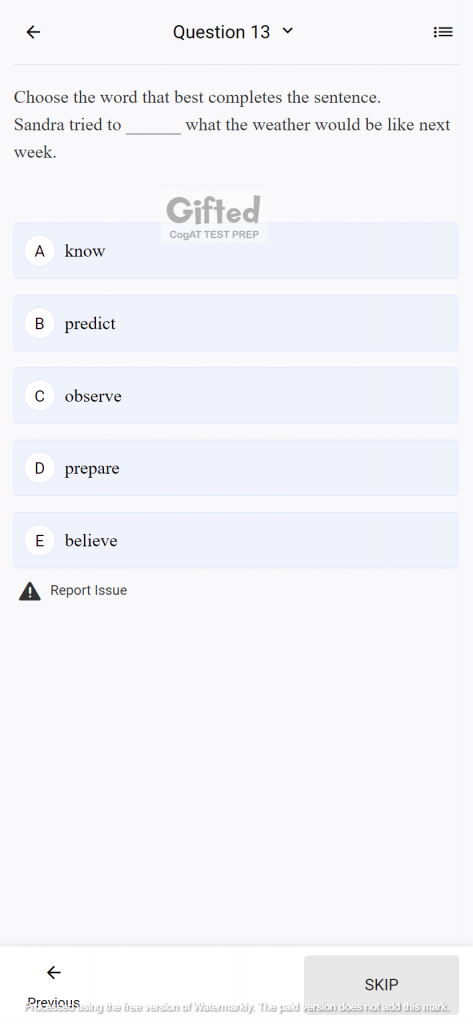This screenshot has height=1024, width=473.
Task: Expand the Question 13 dropdown chevron
Action: point(287,31)
